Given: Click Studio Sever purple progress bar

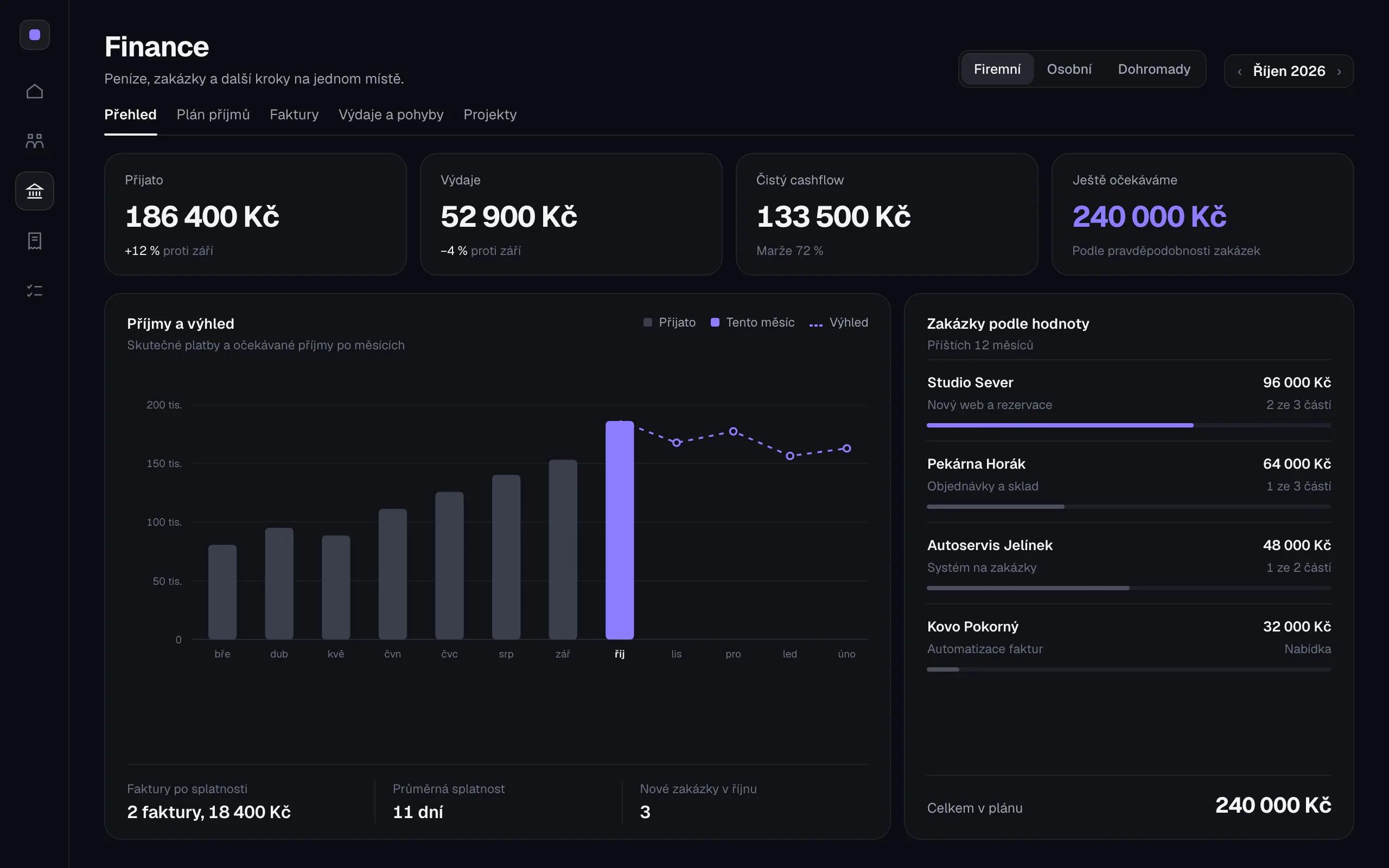Looking at the screenshot, I should 1060,425.
